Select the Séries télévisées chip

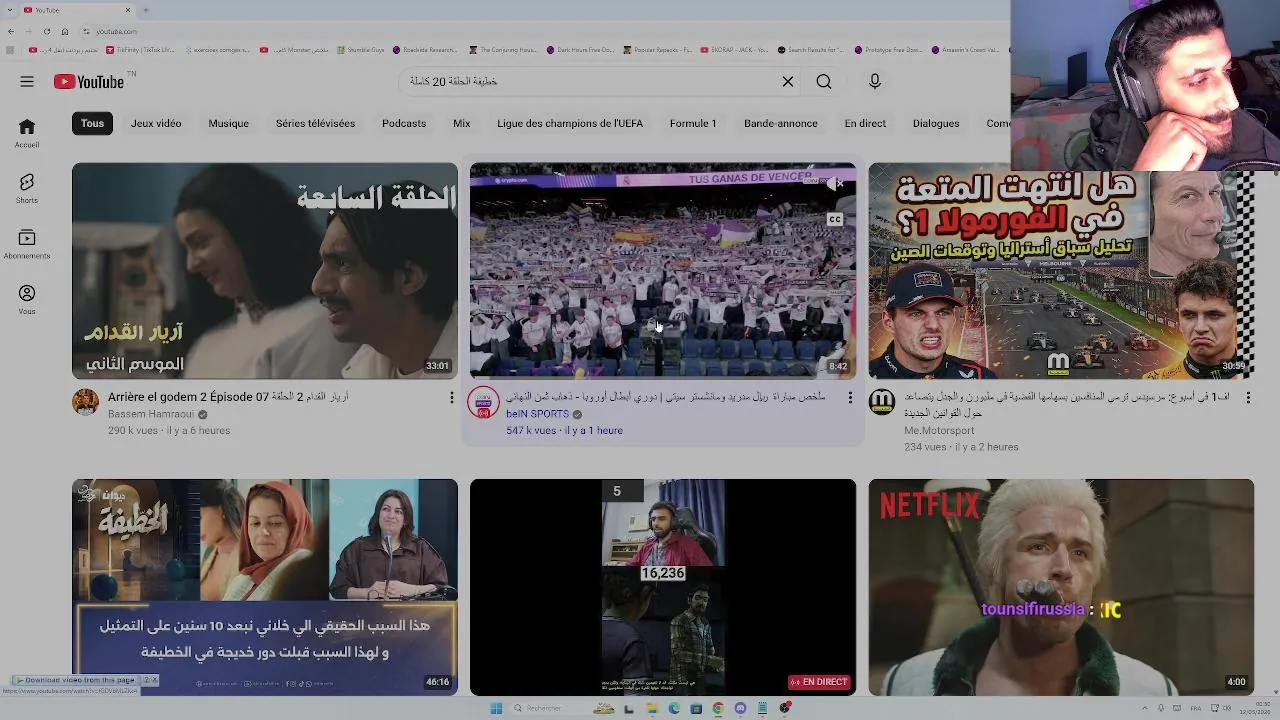[x=316, y=123]
